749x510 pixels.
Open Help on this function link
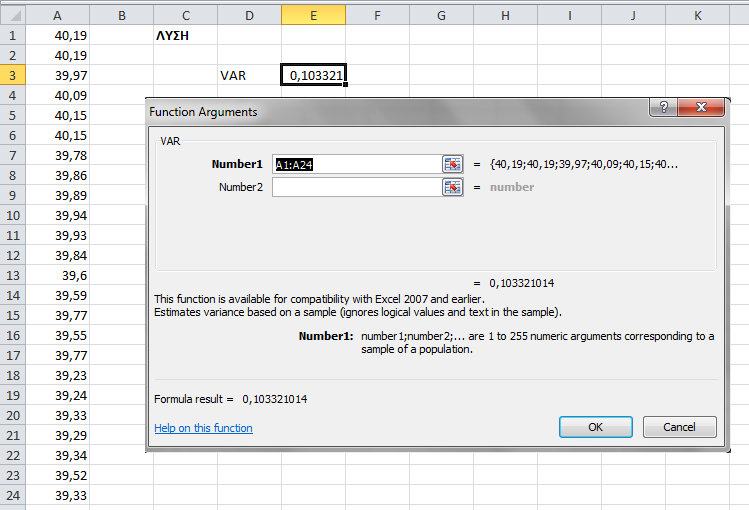click(x=203, y=428)
